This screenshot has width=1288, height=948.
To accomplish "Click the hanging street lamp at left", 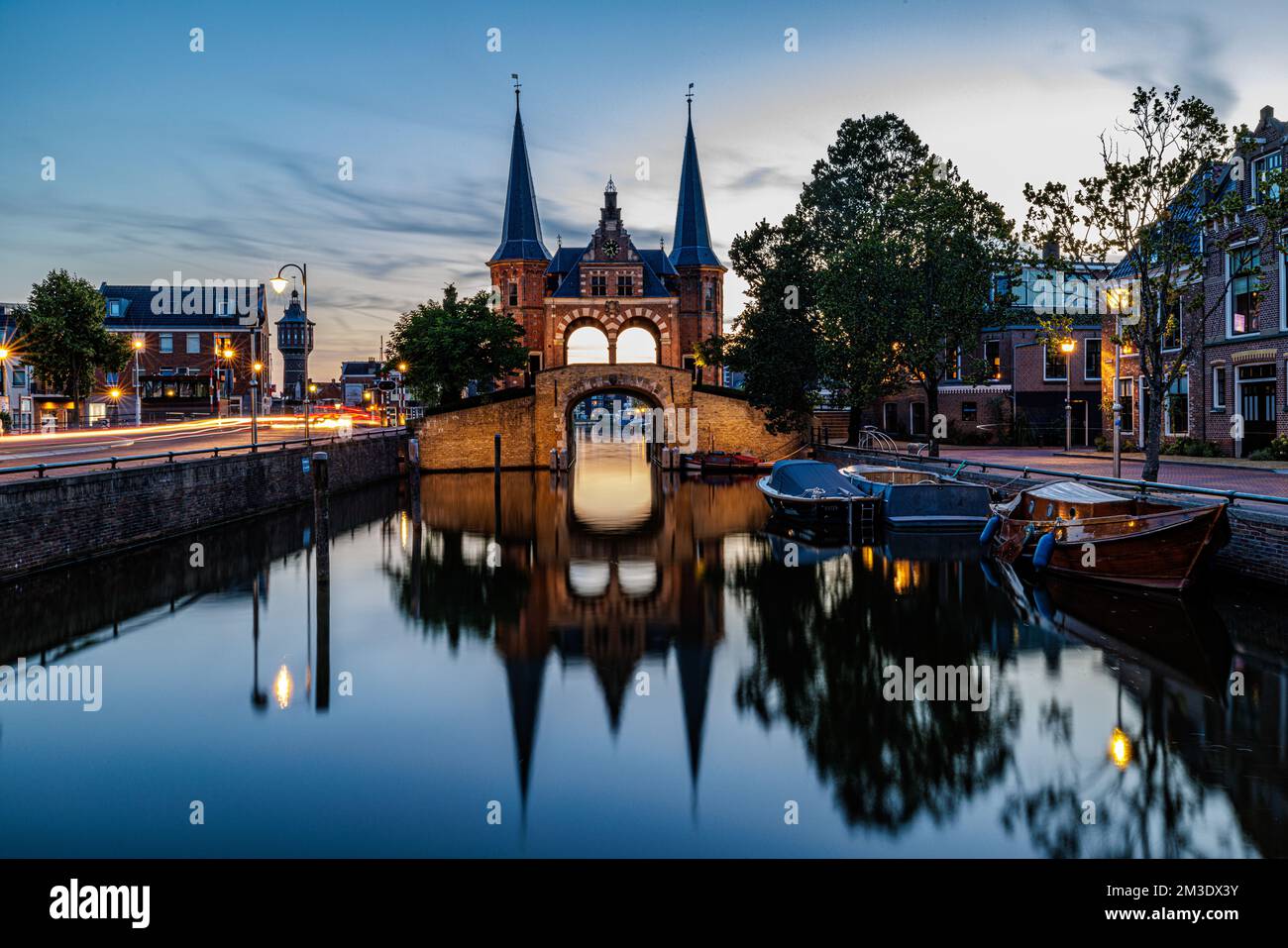I will (279, 283).
